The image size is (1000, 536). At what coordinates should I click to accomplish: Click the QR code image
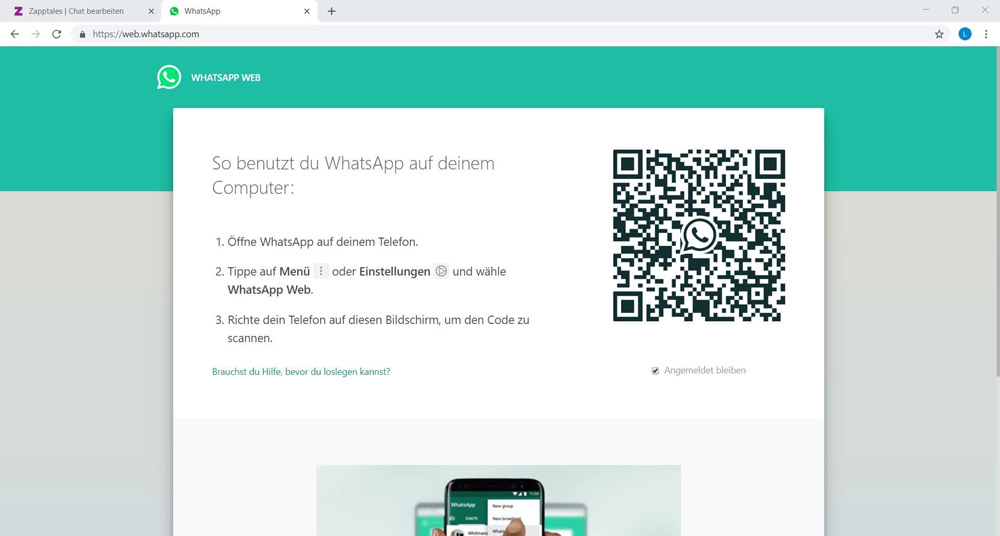699,235
